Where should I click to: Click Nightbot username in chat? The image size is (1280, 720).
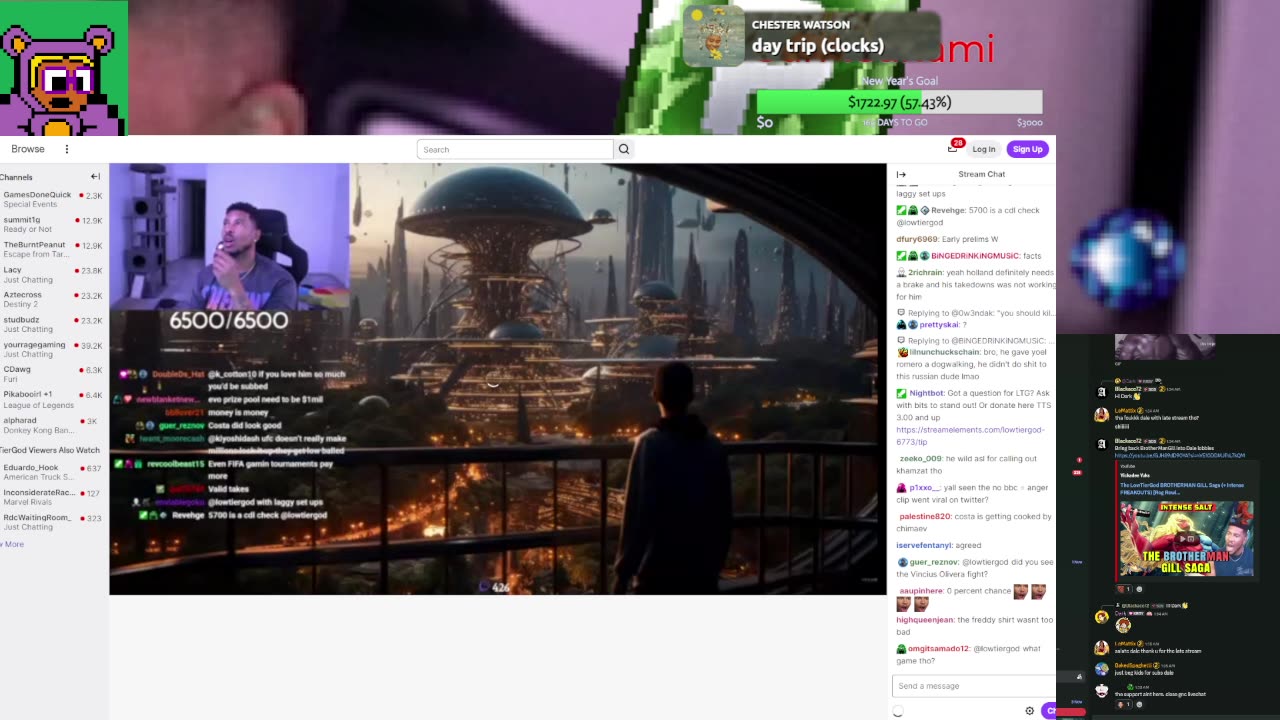[926, 393]
